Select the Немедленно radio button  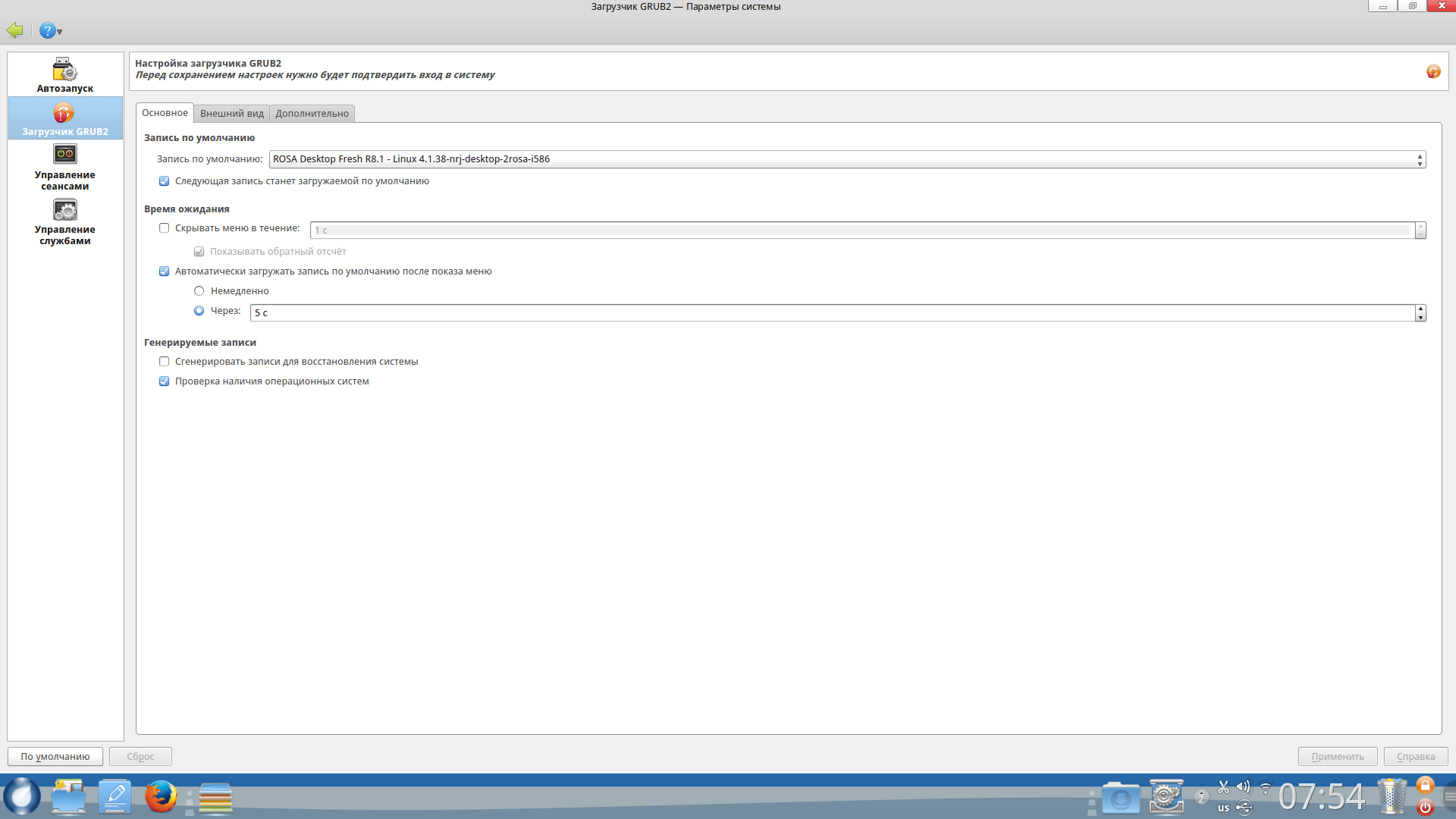[x=199, y=291]
